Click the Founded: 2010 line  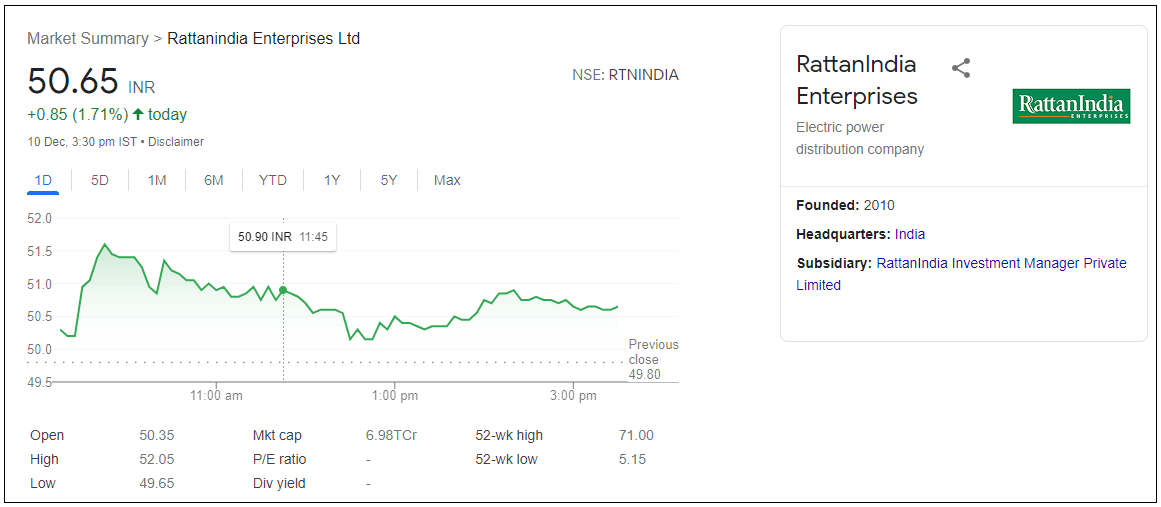coord(845,205)
